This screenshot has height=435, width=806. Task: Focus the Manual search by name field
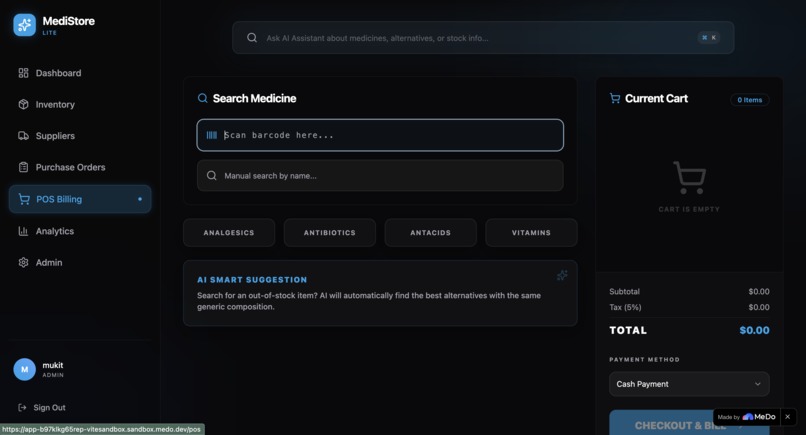point(380,175)
